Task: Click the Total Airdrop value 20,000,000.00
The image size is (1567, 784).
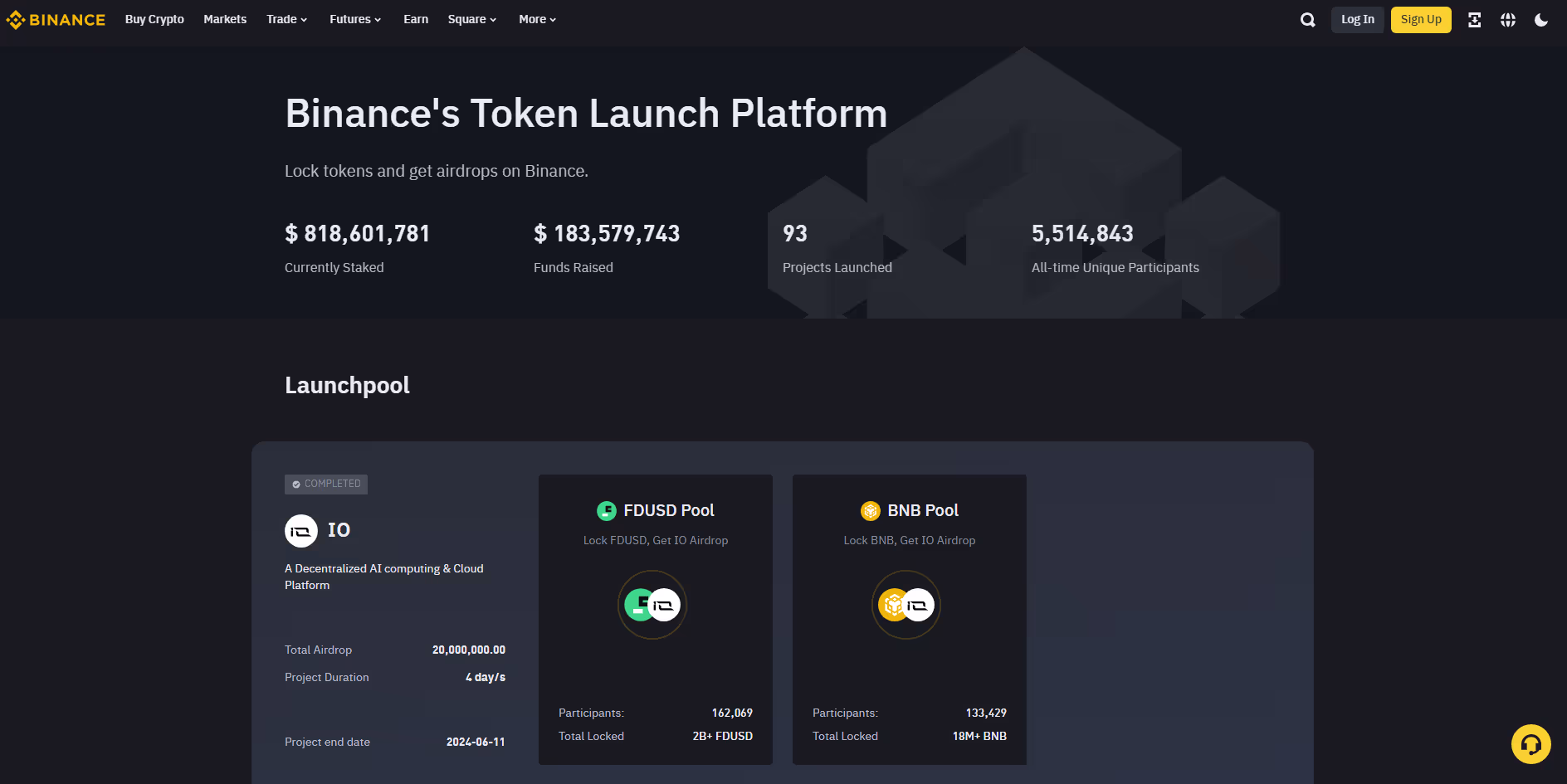Action: coord(469,650)
